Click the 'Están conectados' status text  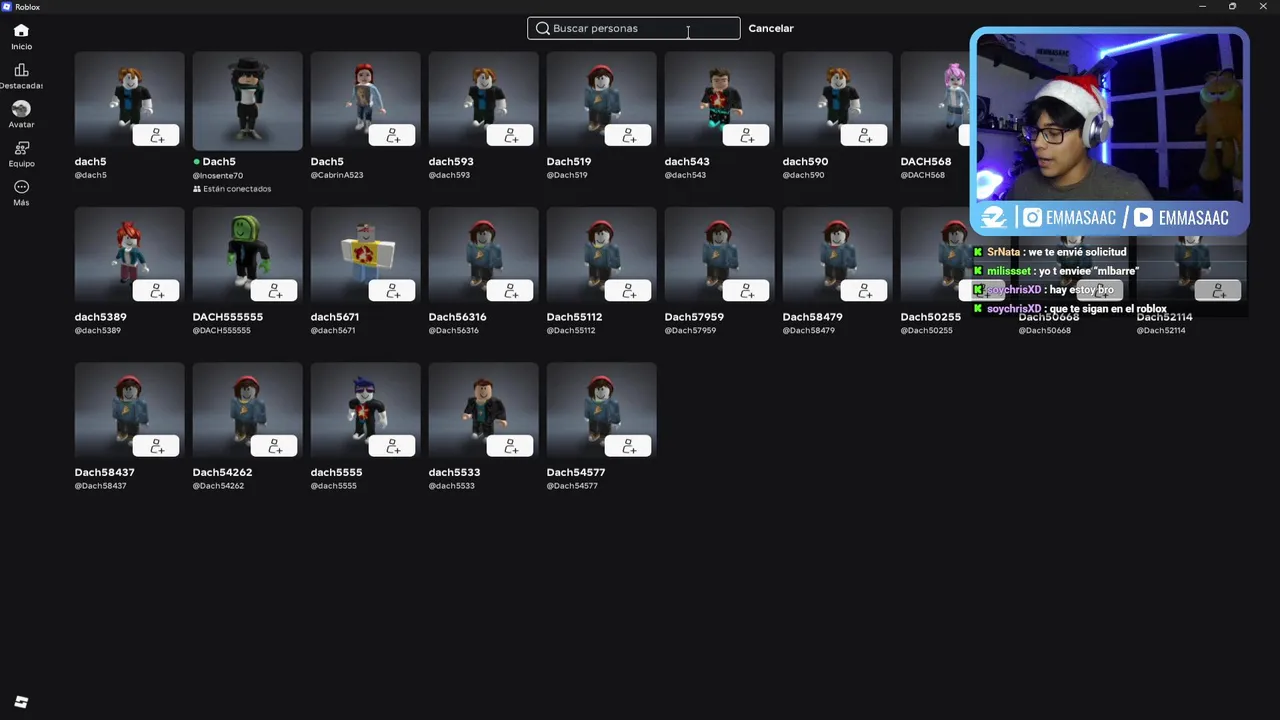(x=237, y=189)
